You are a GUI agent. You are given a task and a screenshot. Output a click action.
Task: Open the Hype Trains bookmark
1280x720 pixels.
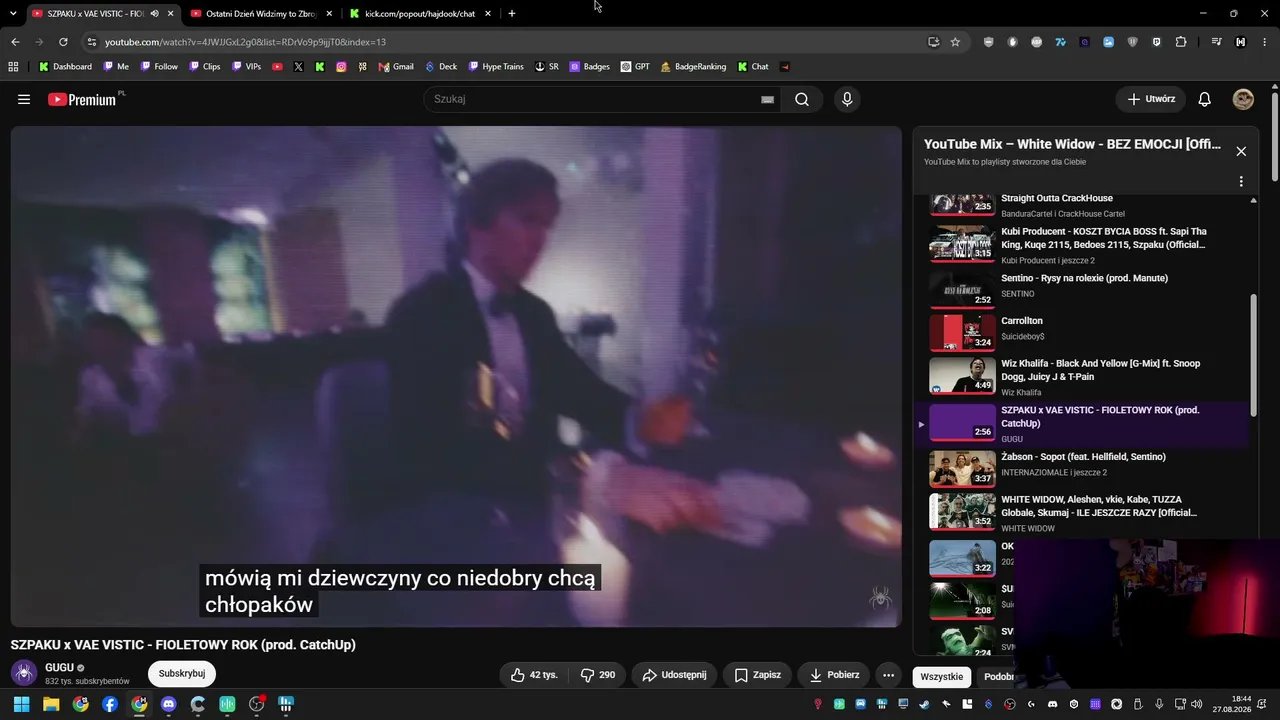(496, 67)
